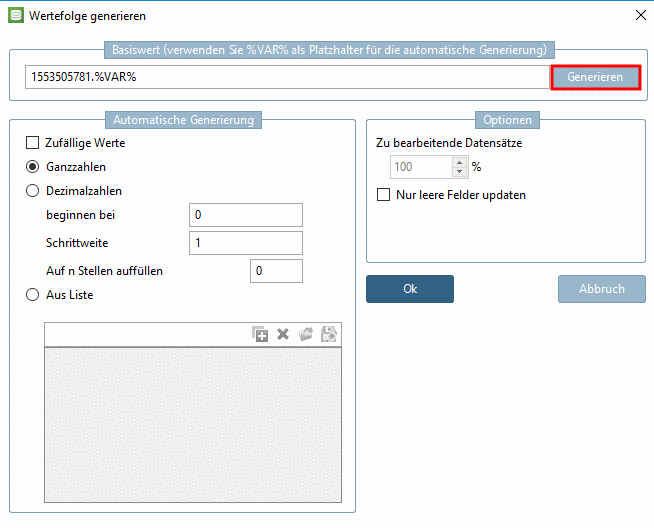Focus the 'beginnen bei' input field
This screenshot has height=528, width=654.
[x=245, y=215]
